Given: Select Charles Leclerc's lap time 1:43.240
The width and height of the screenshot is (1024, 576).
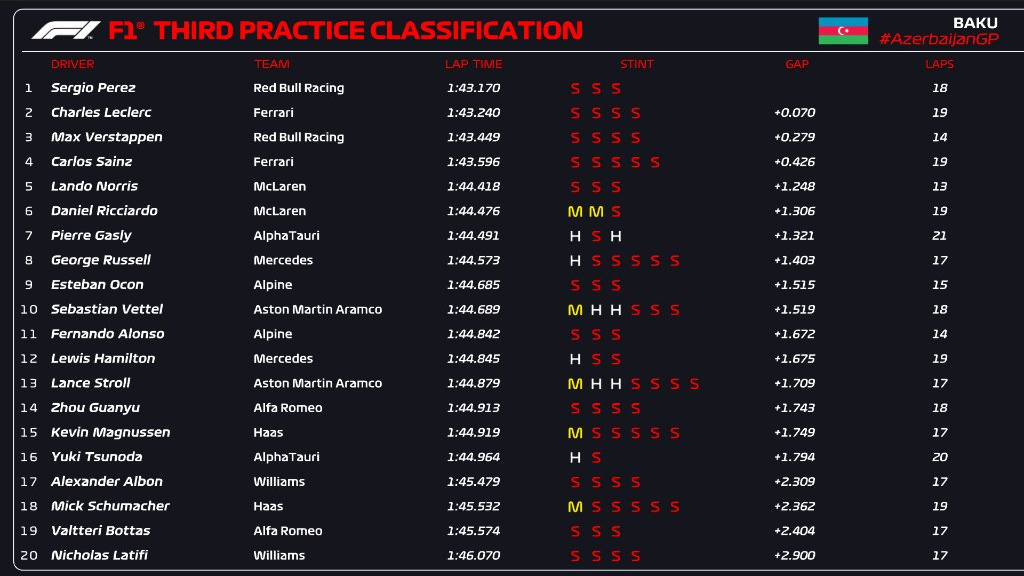Looking at the screenshot, I should pos(472,113).
